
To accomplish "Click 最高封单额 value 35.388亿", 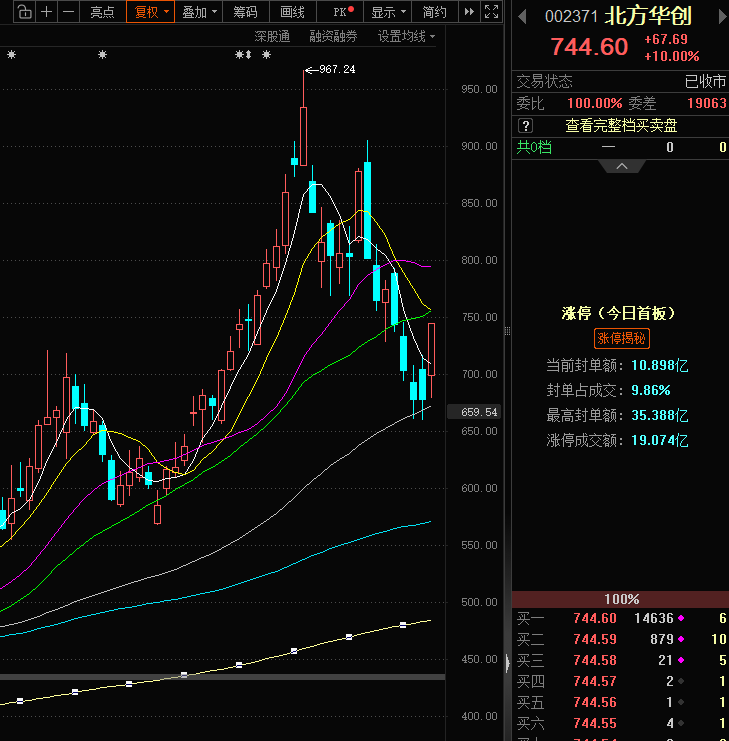I will click(660, 415).
